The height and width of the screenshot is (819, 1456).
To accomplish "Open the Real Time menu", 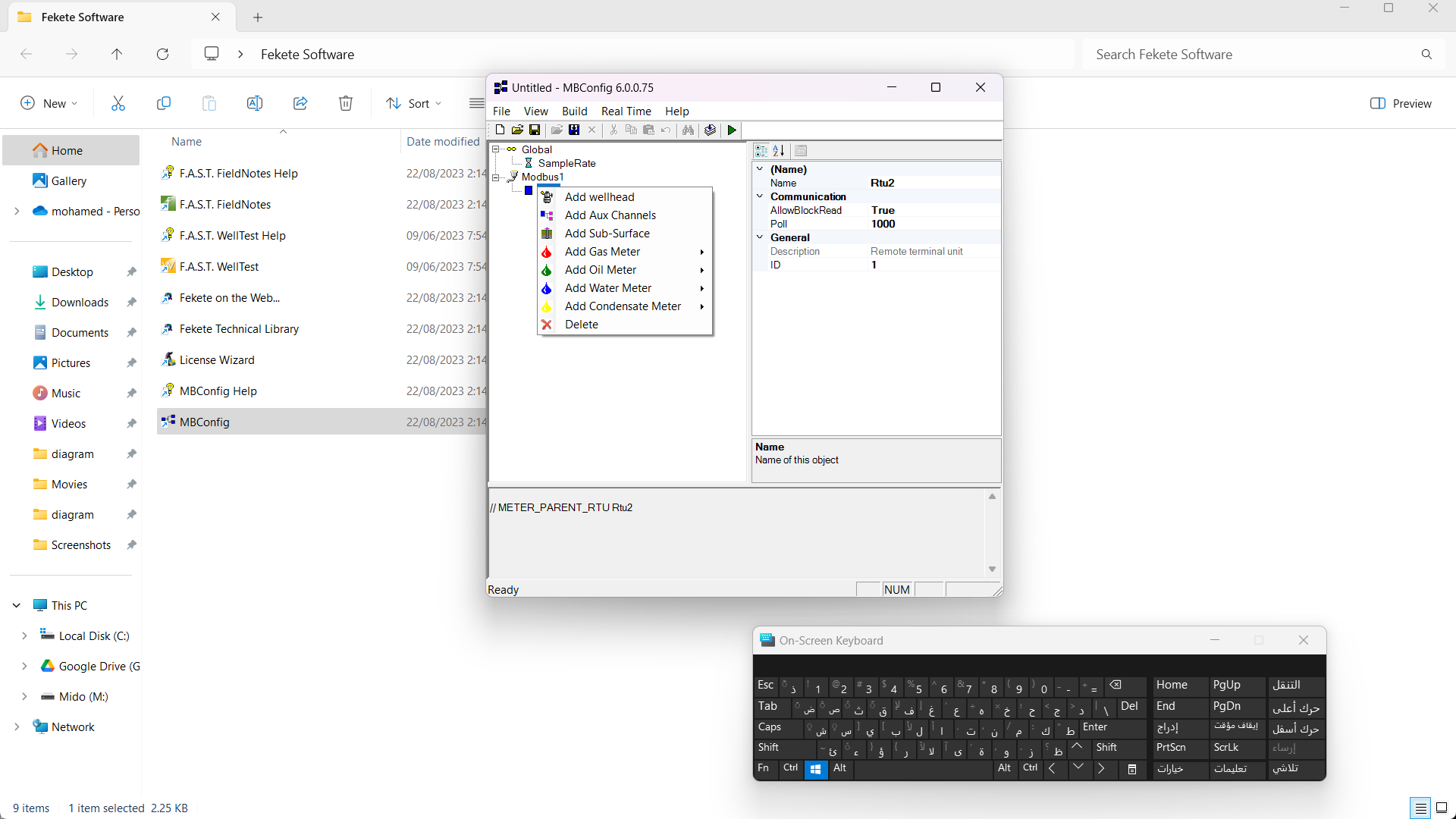I will [626, 111].
